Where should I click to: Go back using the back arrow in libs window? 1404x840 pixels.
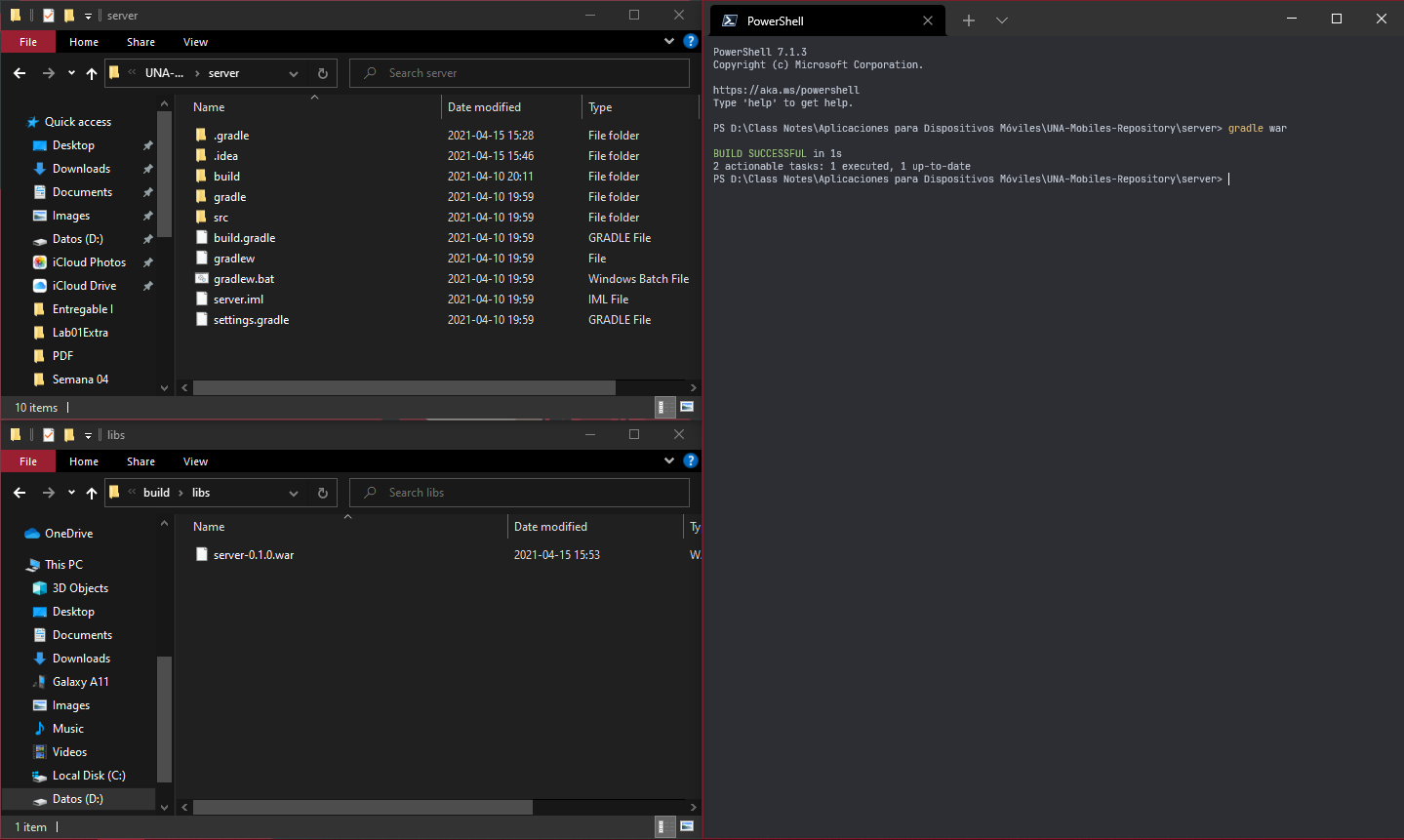pyautogui.click(x=19, y=493)
